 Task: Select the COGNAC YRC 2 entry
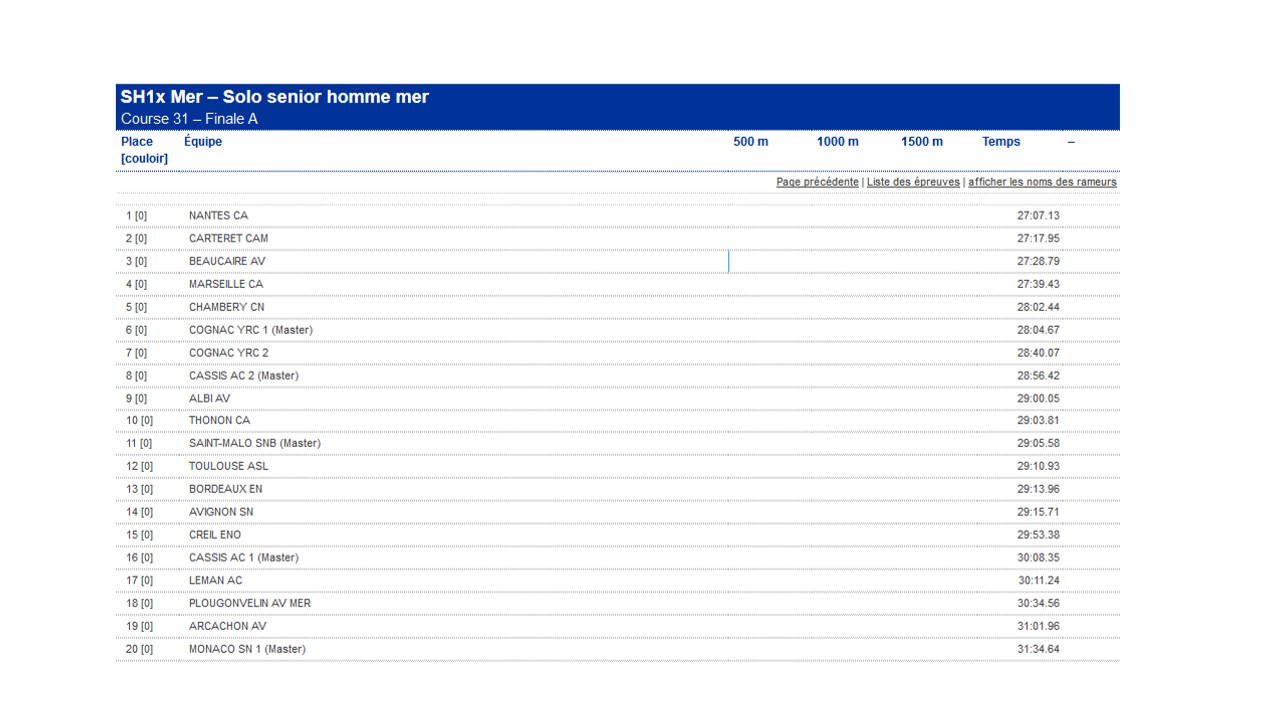229,353
